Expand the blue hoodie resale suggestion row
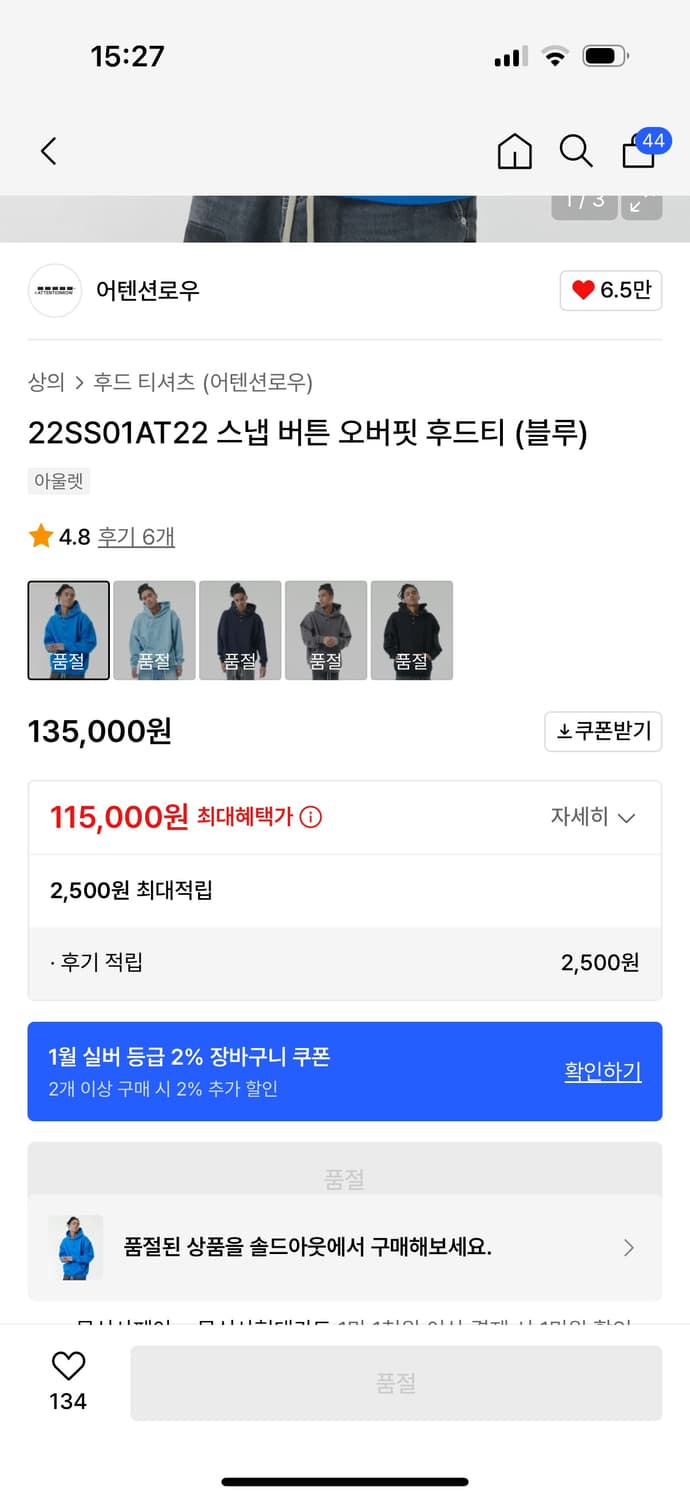 click(x=345, y=1247)
